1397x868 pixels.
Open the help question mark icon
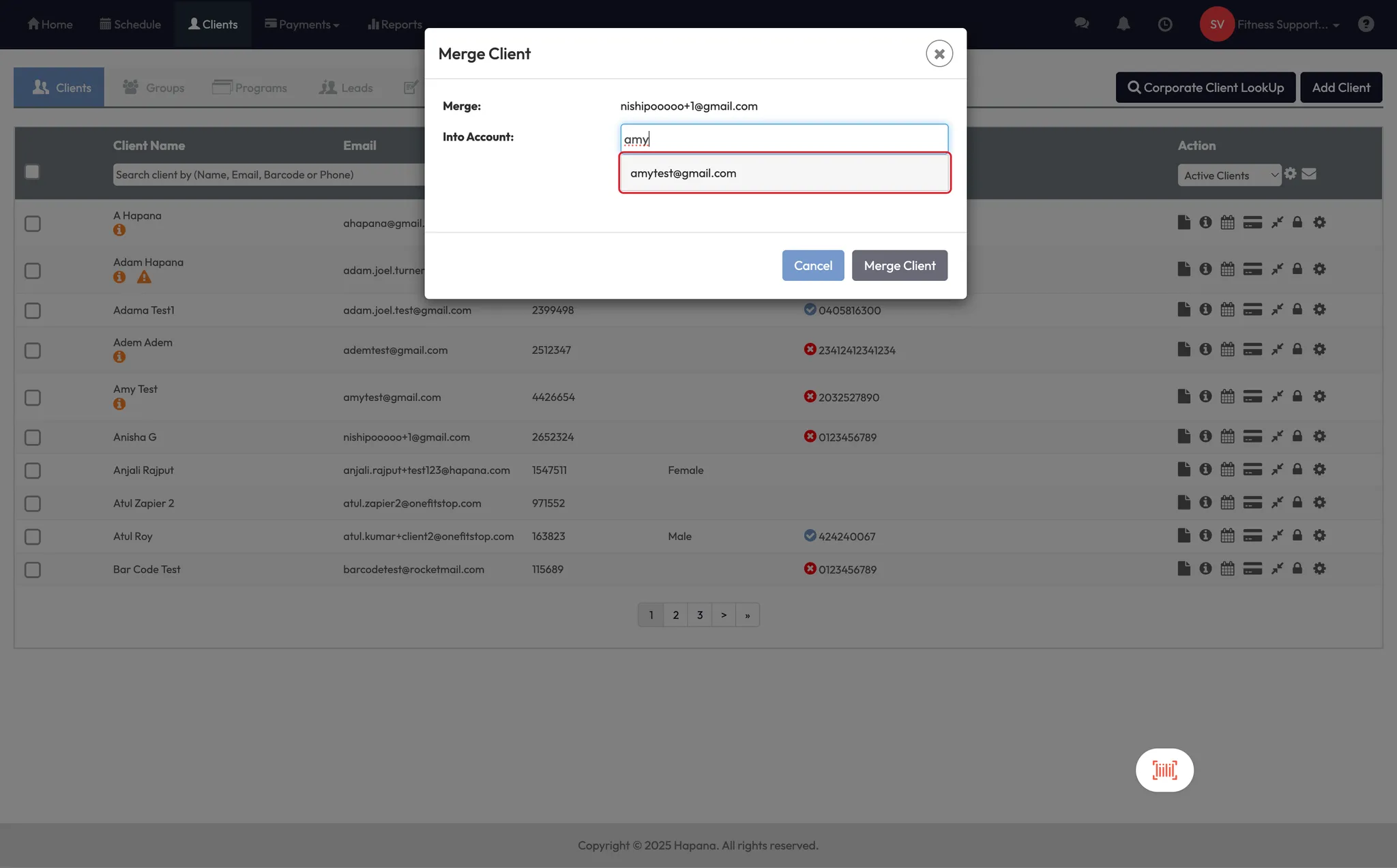pos(1365,25)
